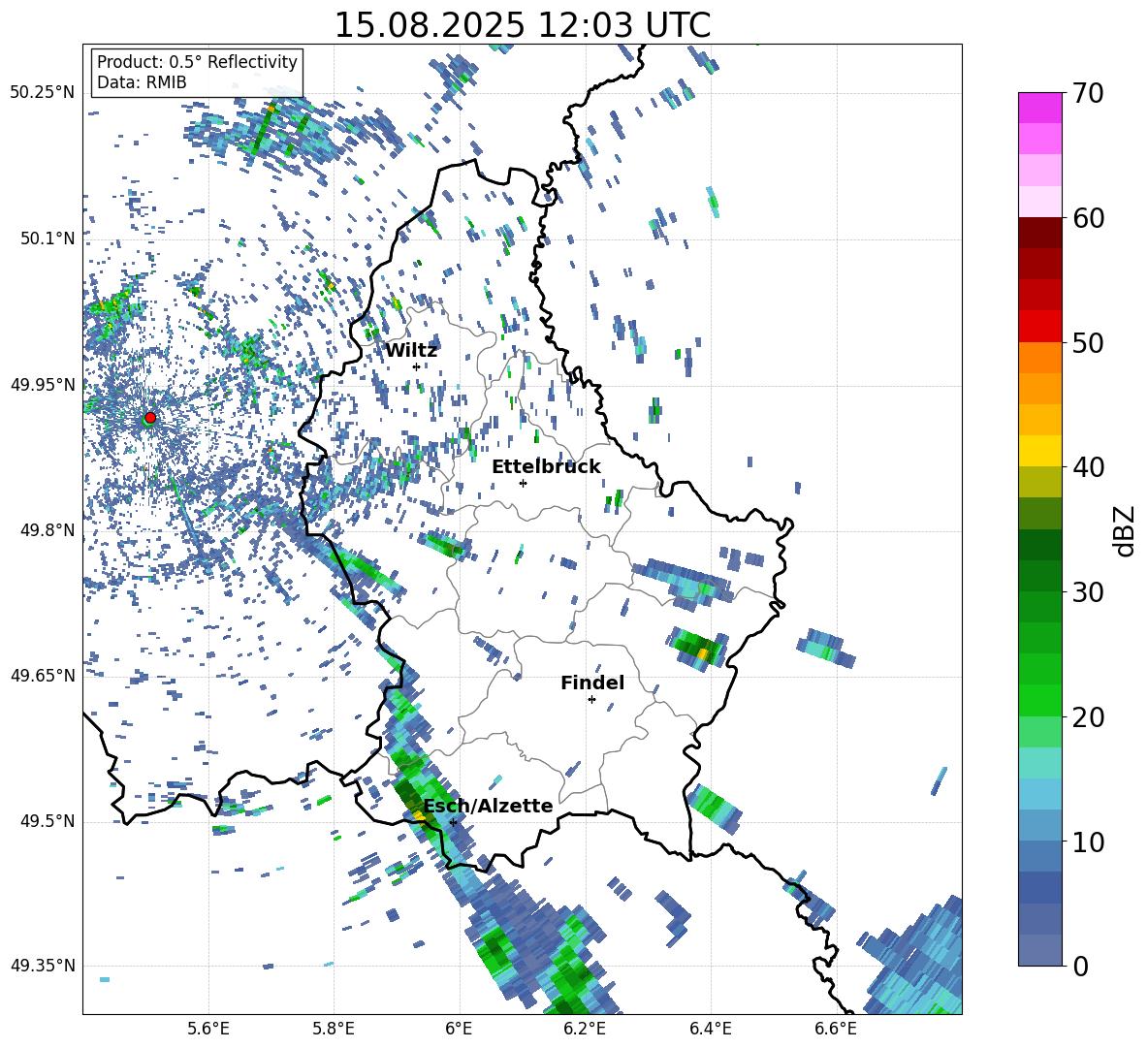The image size is (1148, 1048).
Task: Click the 6.2°E longitude label
Action: tap(585, 1029)
